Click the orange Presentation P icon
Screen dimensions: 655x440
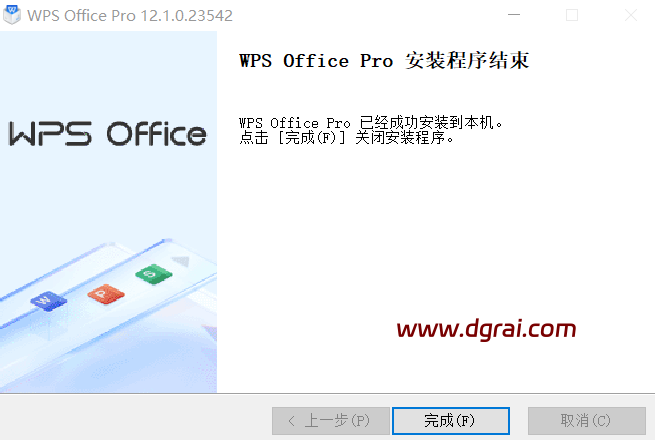(106, 294)
